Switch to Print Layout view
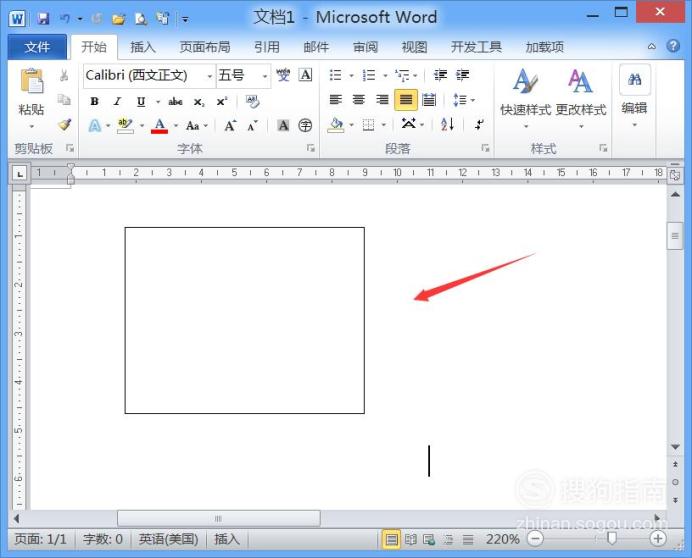This screenshot has height=558, width=692. coord(391,539)
